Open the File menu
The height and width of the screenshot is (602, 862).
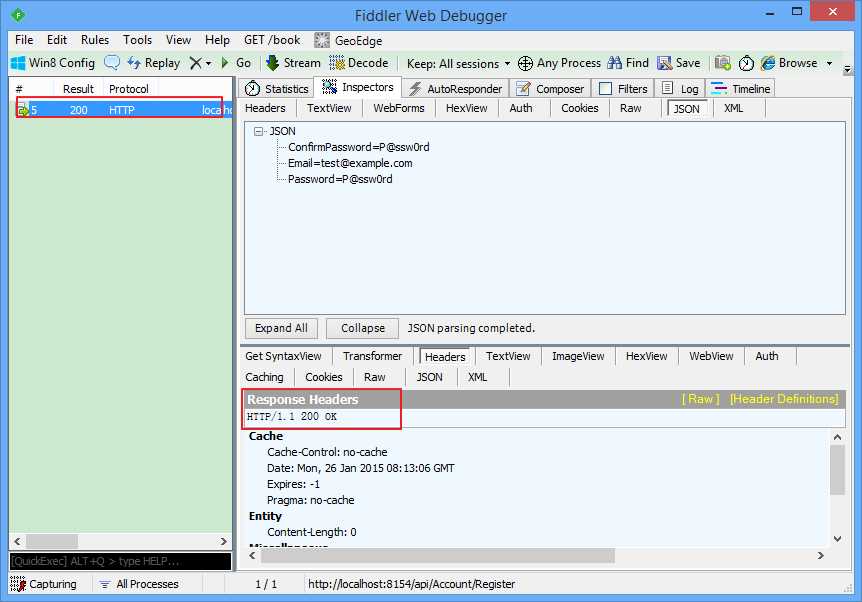click(x=24, y=40)
